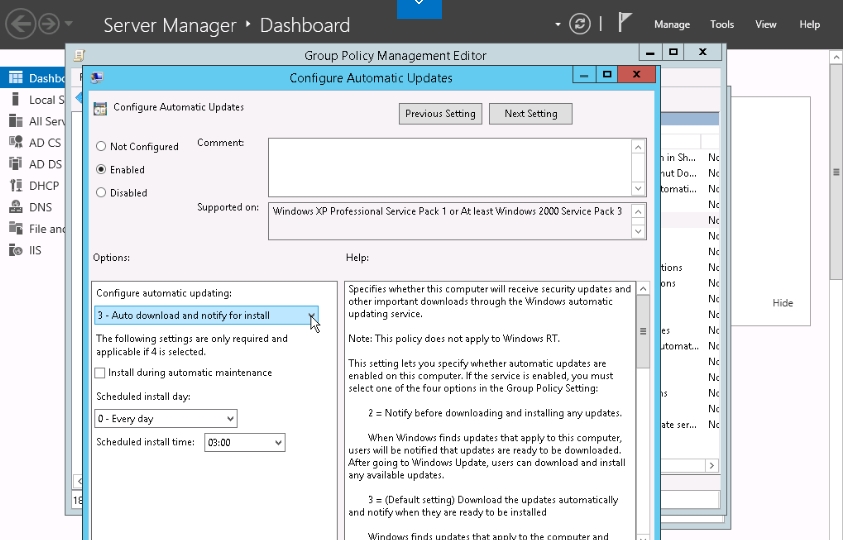Viewport: 848px width, 540px height.
Task: Select the Disabled radio button
Action: pos(101,193)
